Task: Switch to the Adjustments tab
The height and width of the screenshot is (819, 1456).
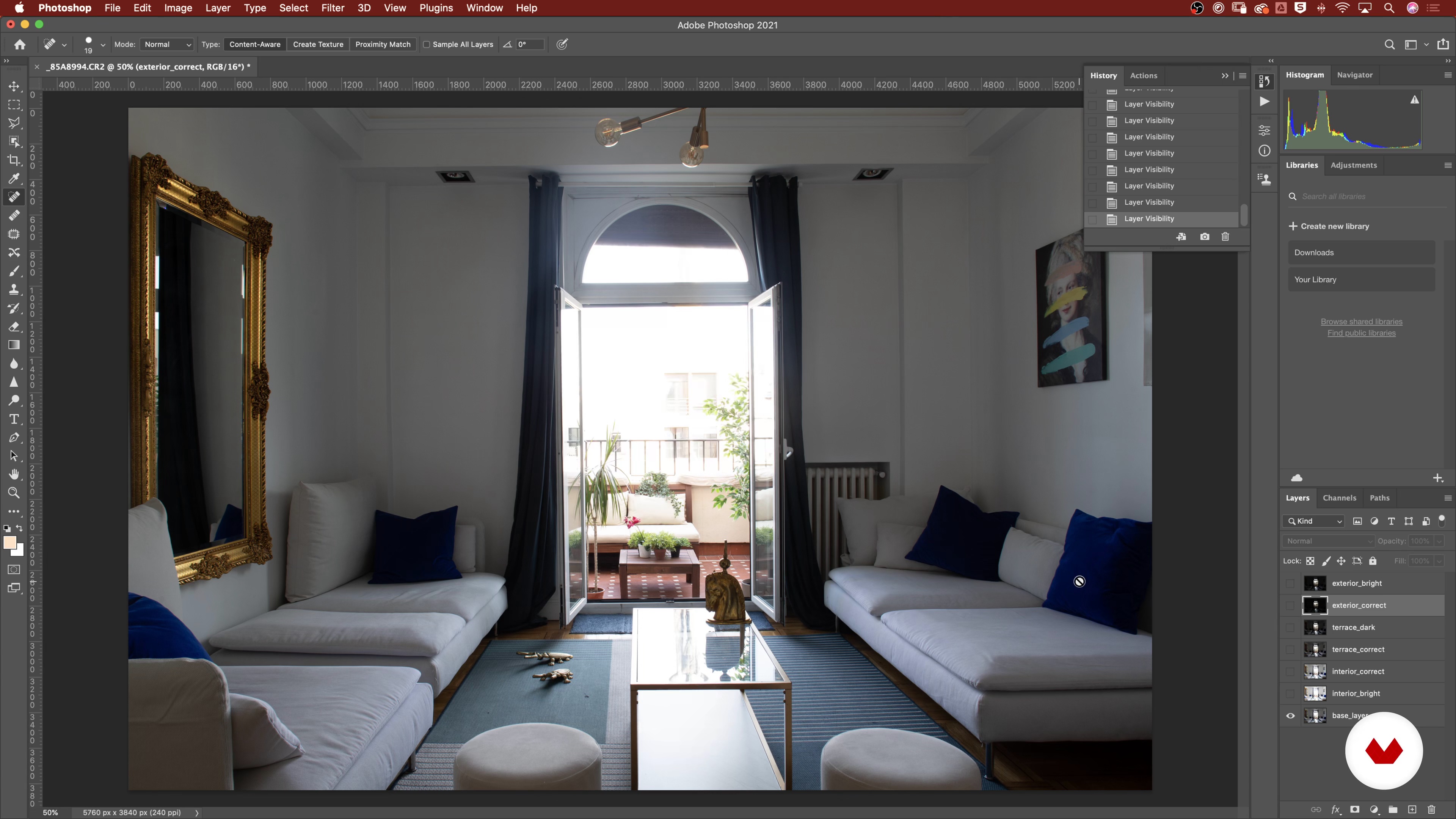Action: coord(1353,165)
